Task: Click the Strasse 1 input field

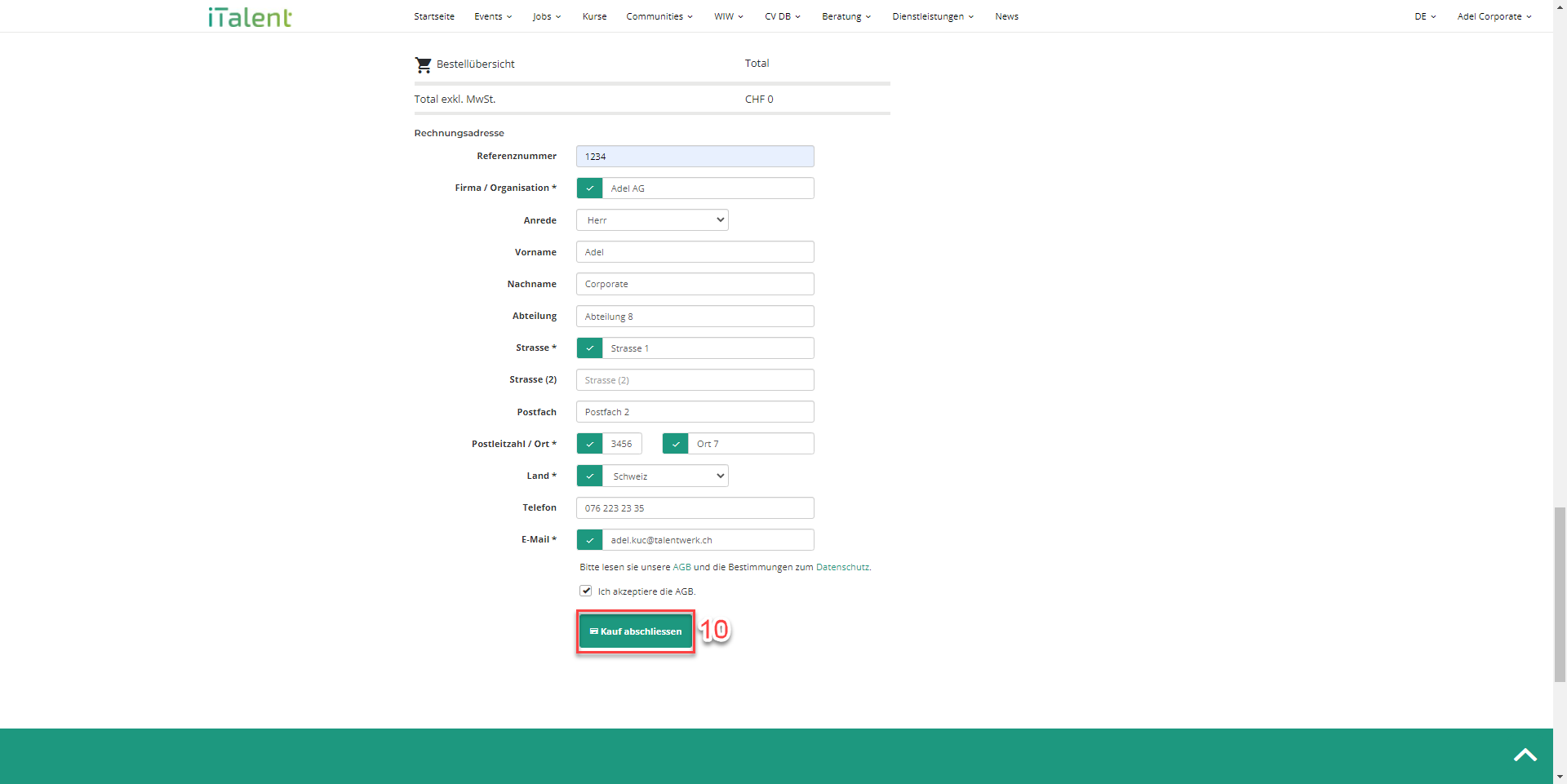Action: (708, 348)
